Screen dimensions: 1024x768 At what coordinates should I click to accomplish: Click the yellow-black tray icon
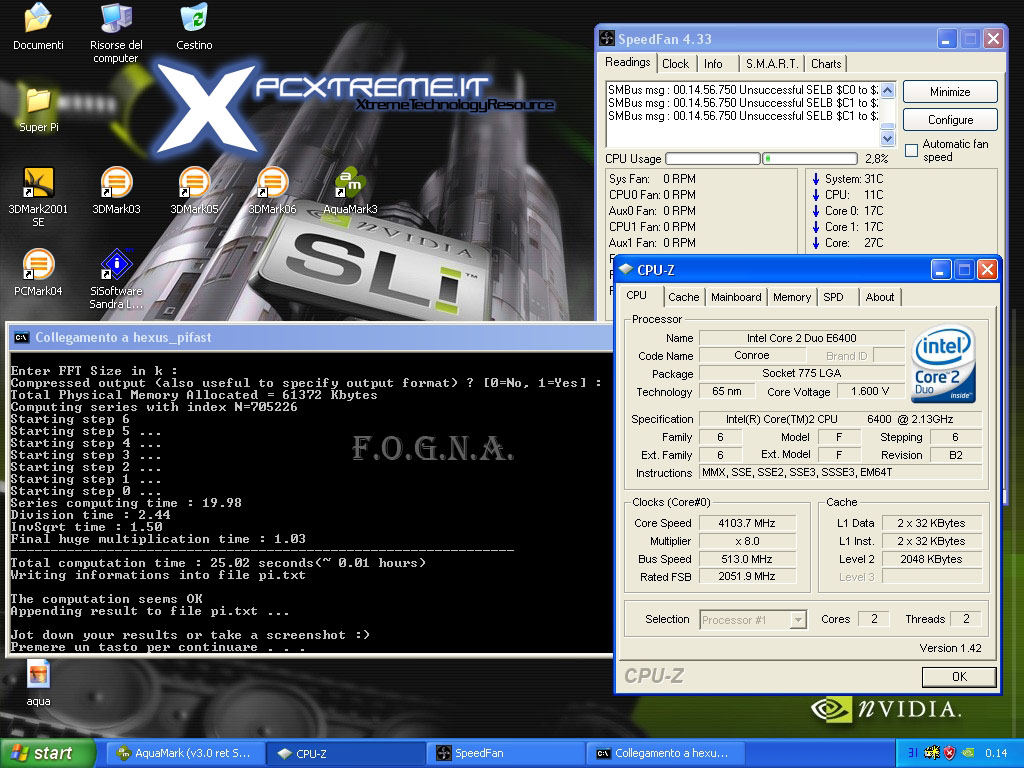[932, 753]
